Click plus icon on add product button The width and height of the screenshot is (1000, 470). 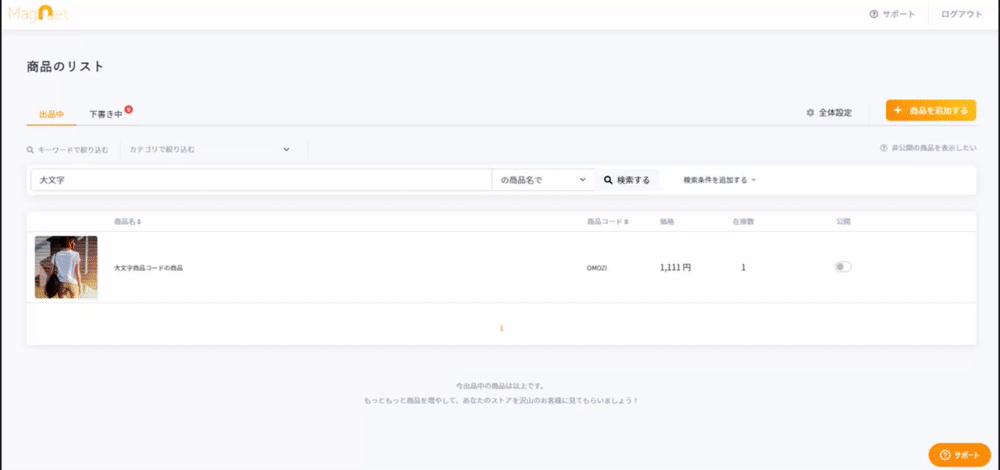898,110
